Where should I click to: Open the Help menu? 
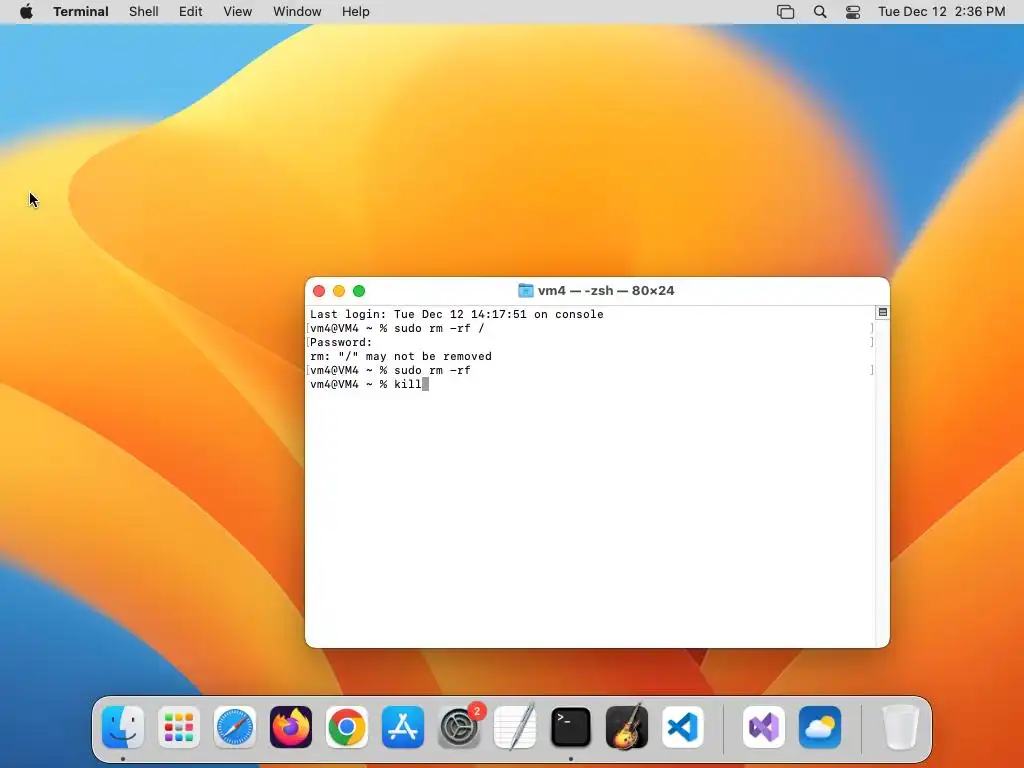pos(356,12)
